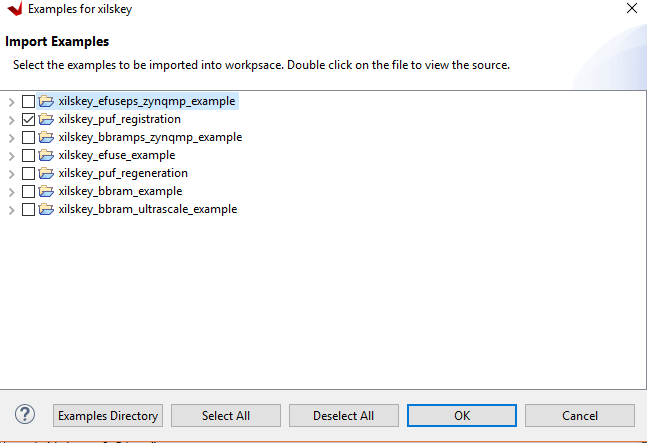Select the xilskey_bbram_example label
This screenshot has height=443, width=647.
120,191
